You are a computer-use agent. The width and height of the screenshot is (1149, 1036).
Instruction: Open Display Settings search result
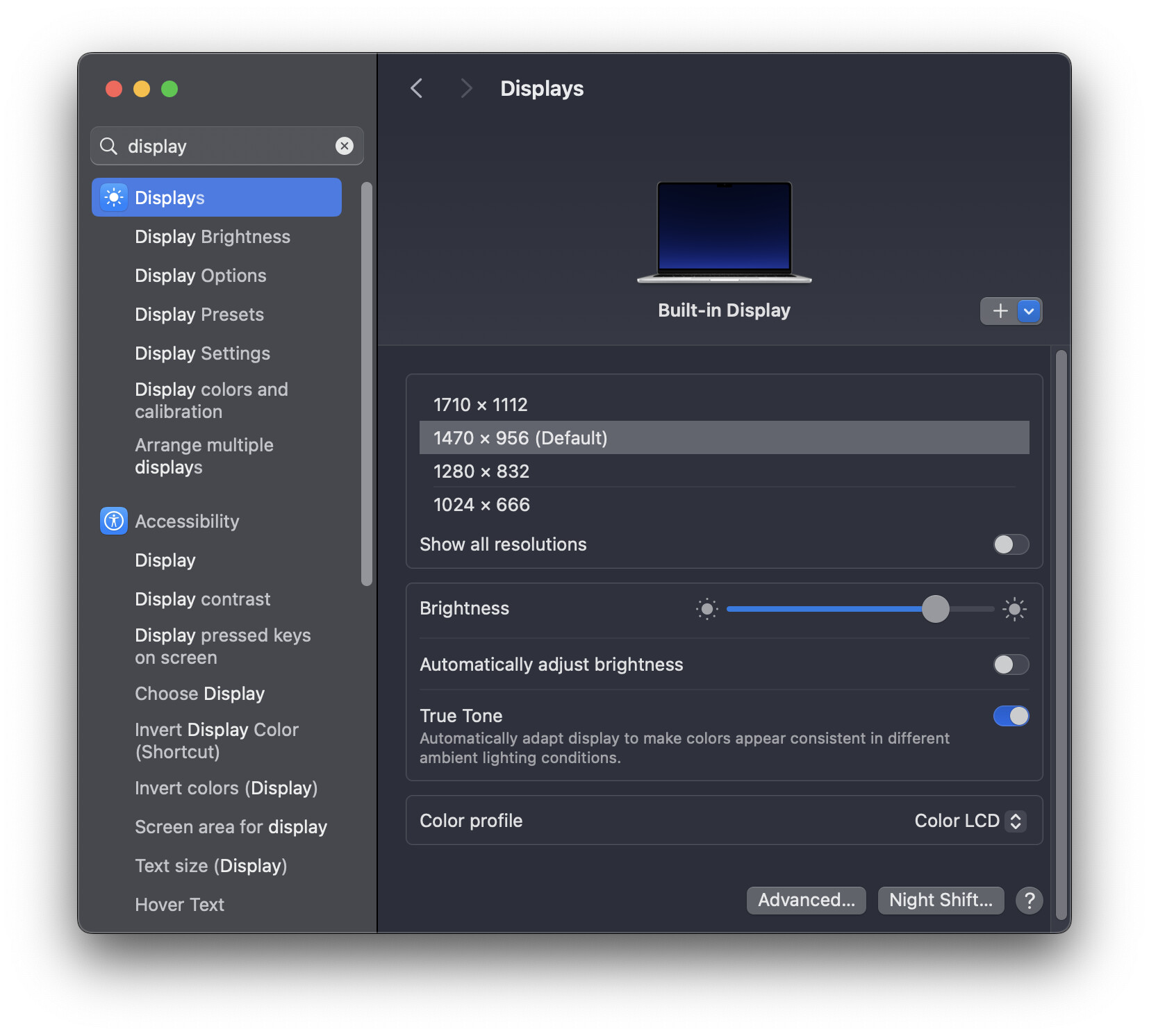pyautogui.click(x=203, y=353)
